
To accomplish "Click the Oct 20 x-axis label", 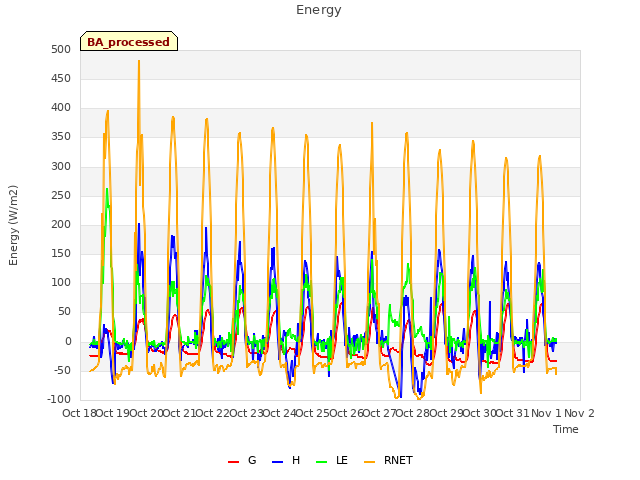I will click(x=146, y=413).
